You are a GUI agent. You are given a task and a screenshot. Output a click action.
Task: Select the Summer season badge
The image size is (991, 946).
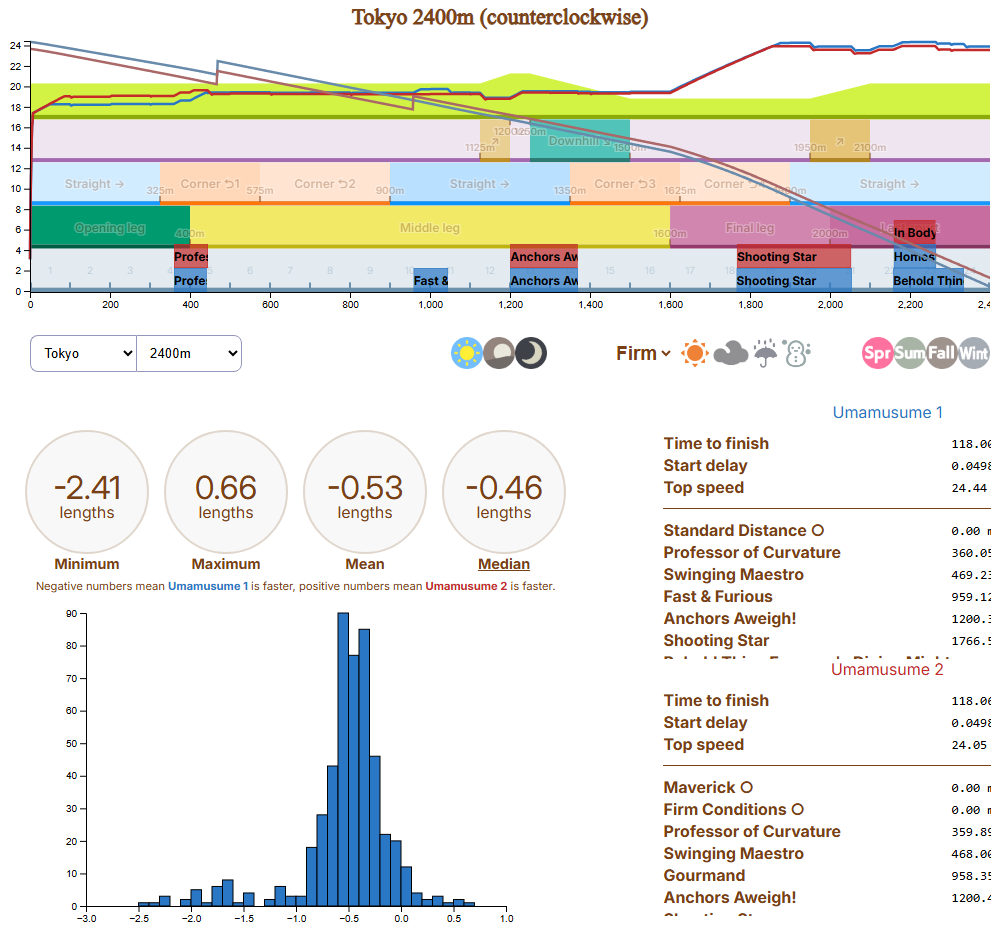(x=909, y=353)
